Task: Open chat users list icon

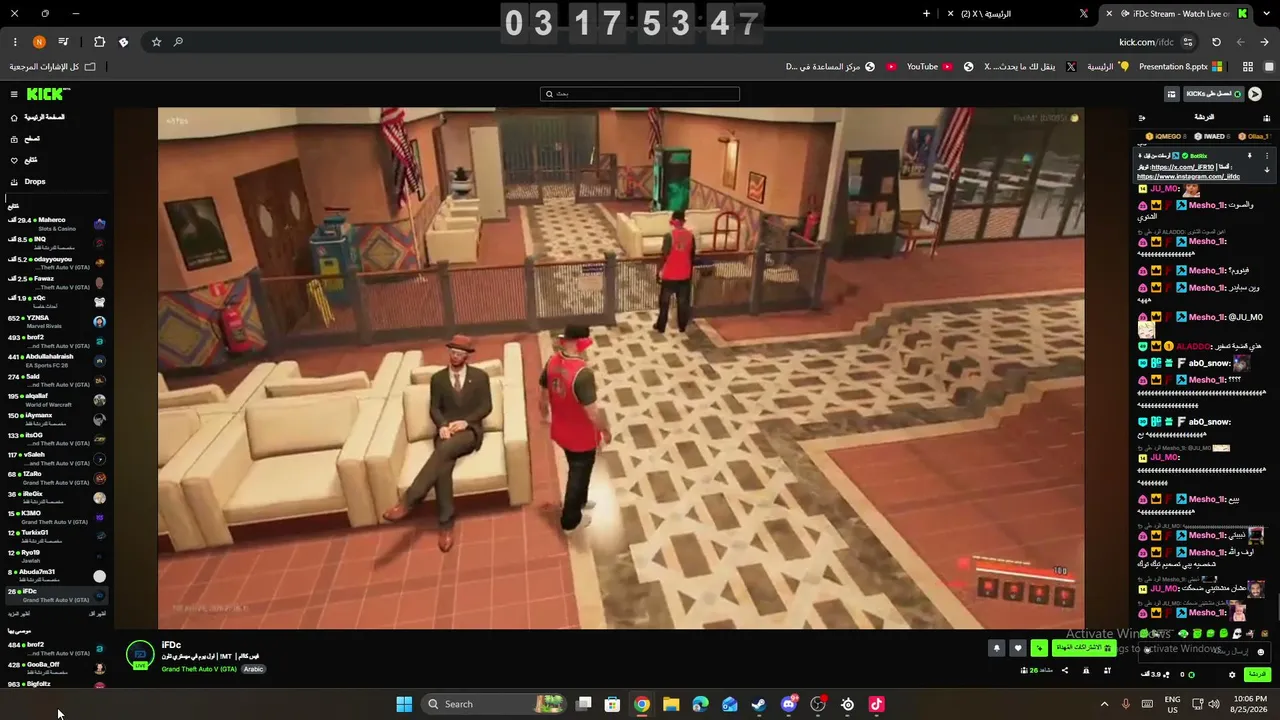Action: pyautogui.click(x=1266, y=118)
